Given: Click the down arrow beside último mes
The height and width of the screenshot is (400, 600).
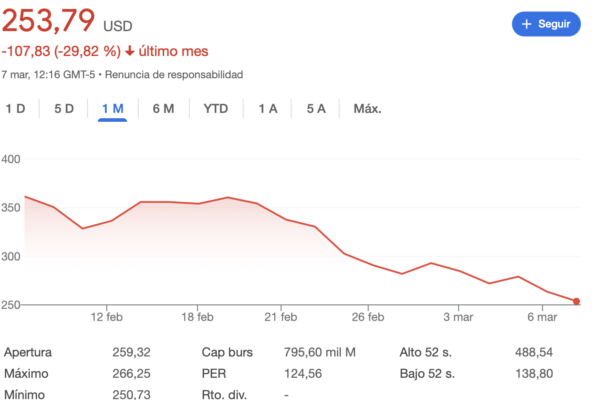Looking at the screenshot, I should pyautogui.click(x=130, y=51).
